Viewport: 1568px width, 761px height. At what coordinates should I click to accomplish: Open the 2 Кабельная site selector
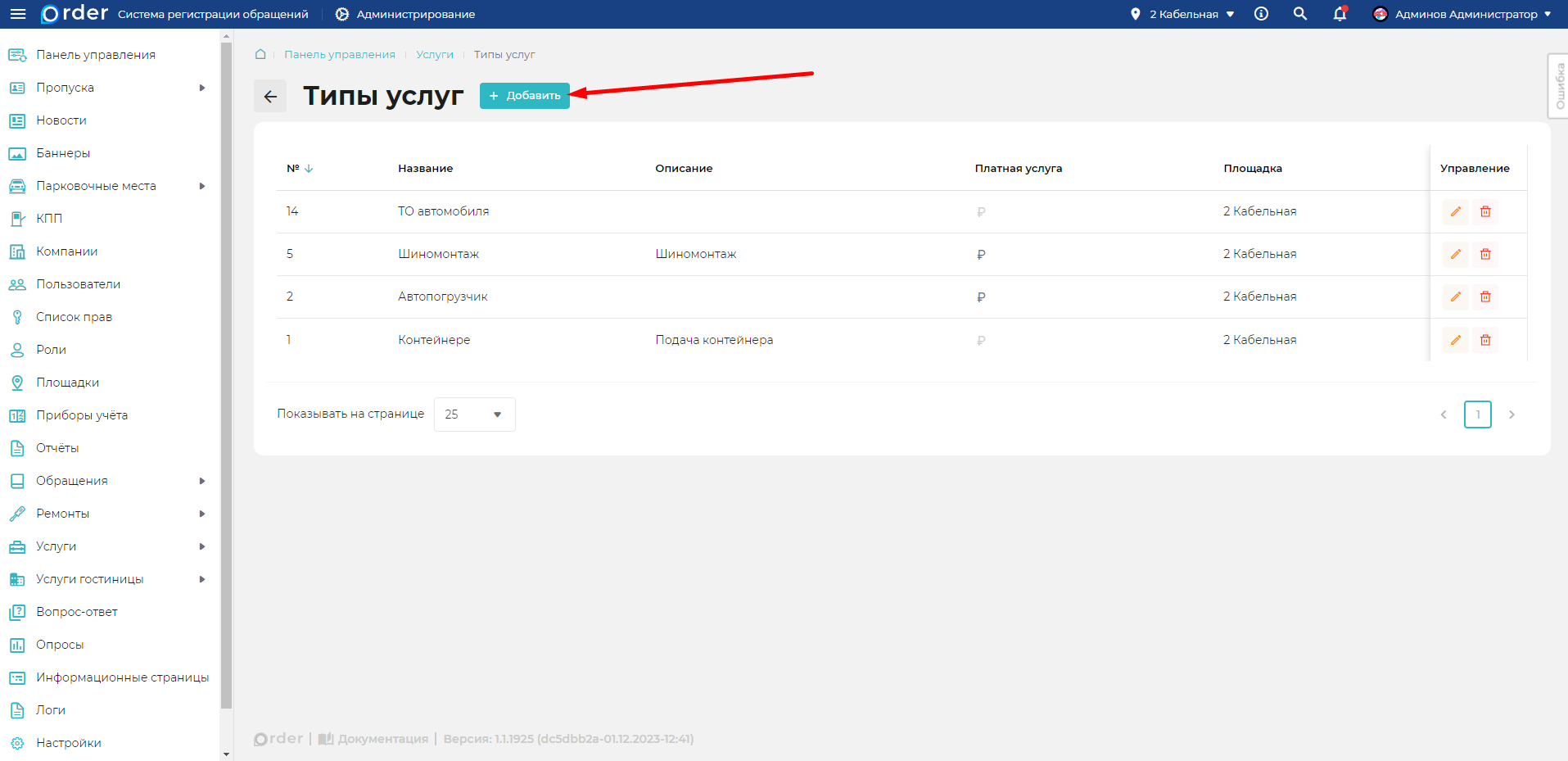[x=1182, y=14]
